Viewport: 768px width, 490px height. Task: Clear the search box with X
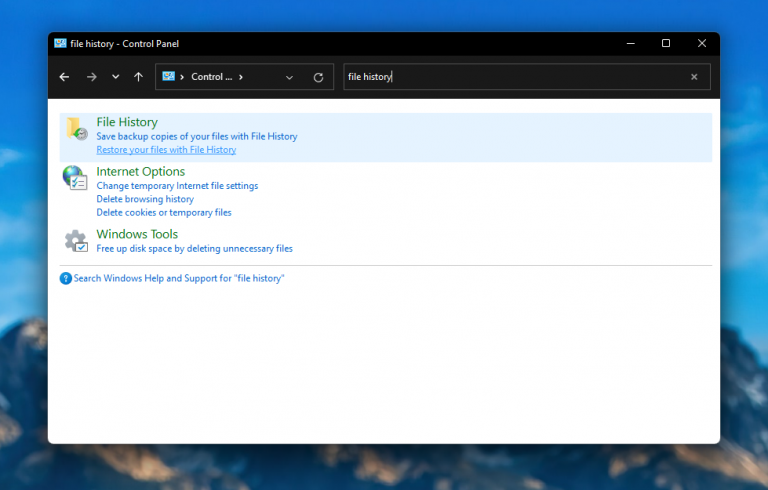(x=694, y=77)
